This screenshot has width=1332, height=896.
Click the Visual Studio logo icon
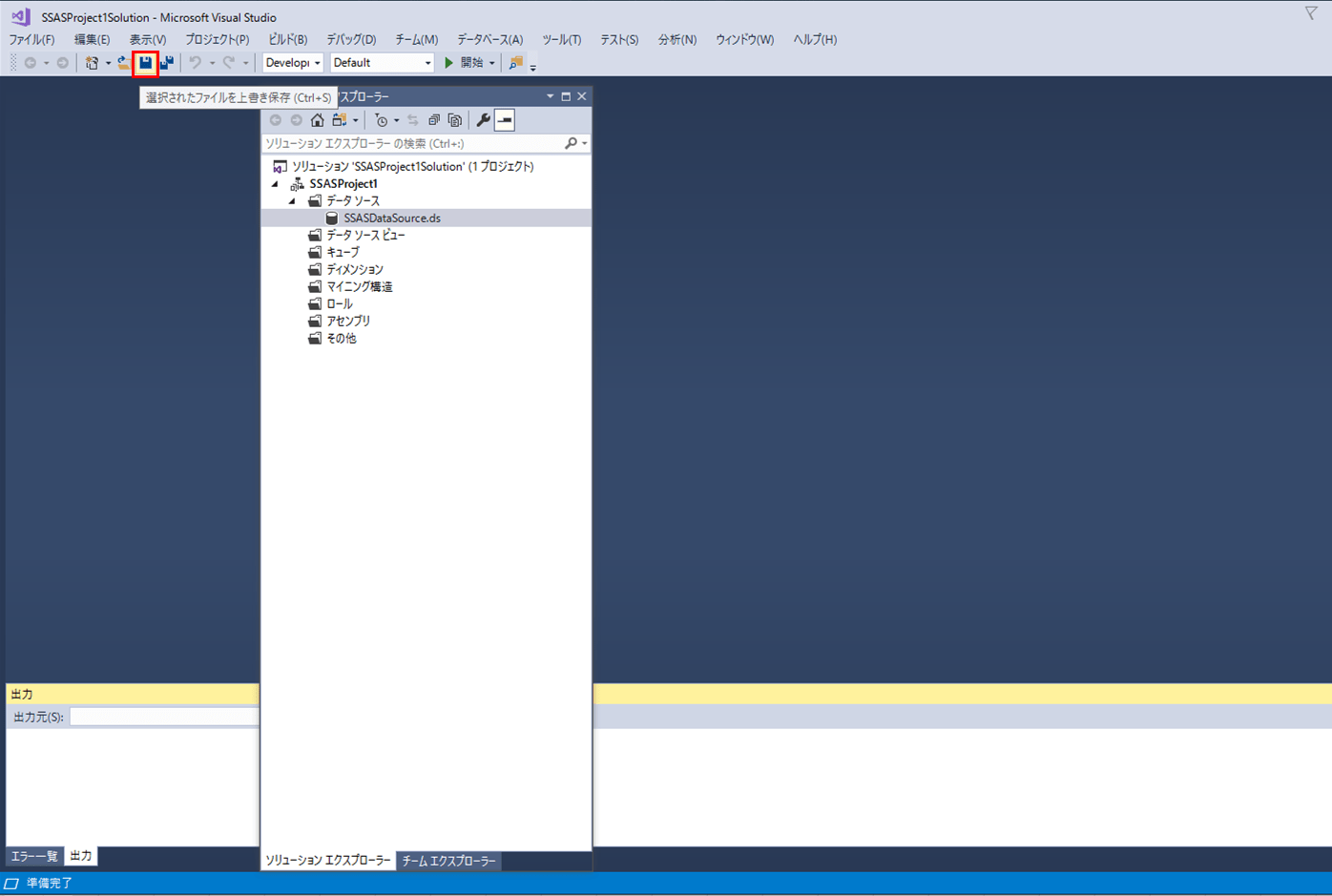point(20,17)
